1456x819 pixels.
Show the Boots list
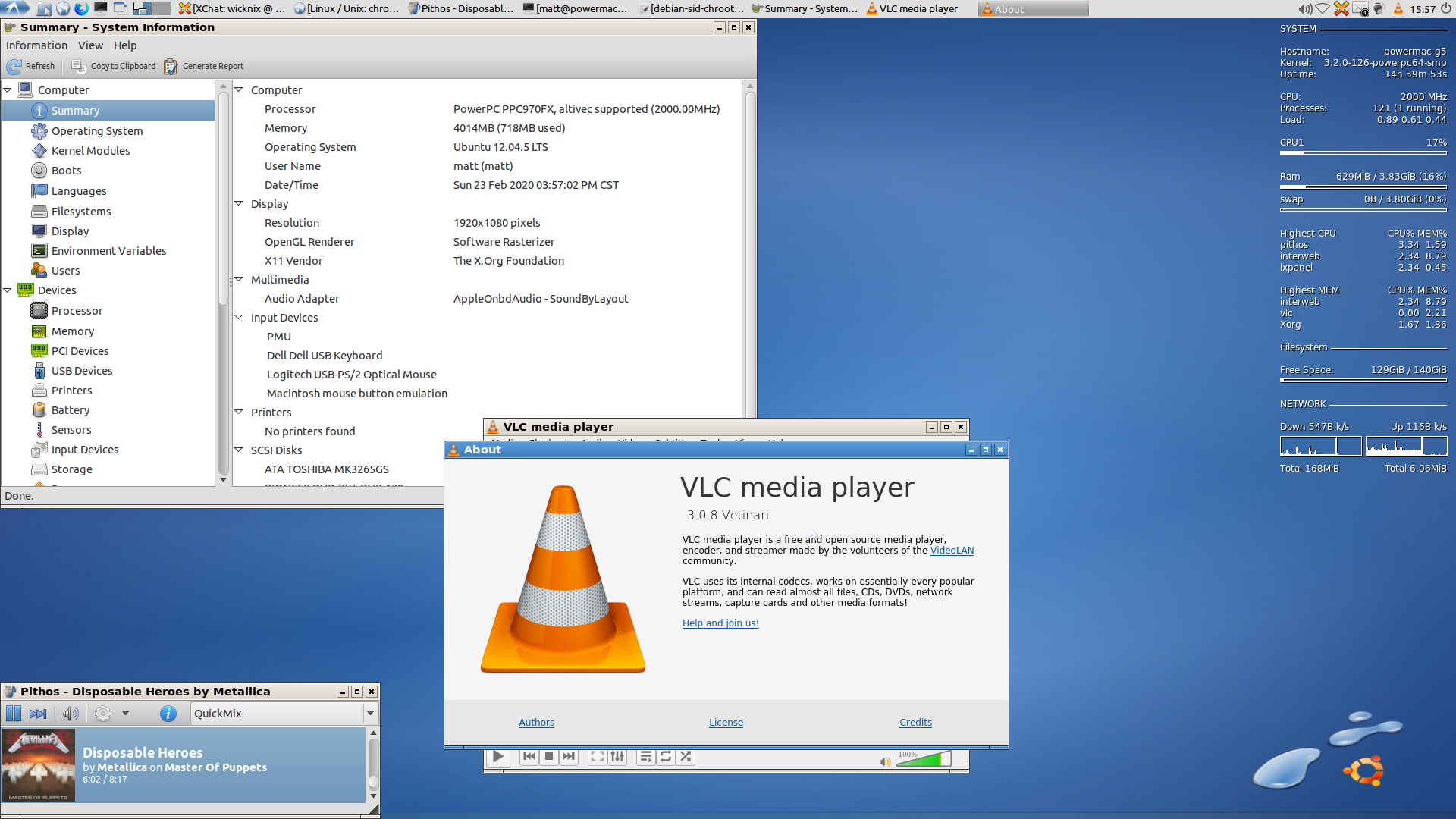[66, 171]
